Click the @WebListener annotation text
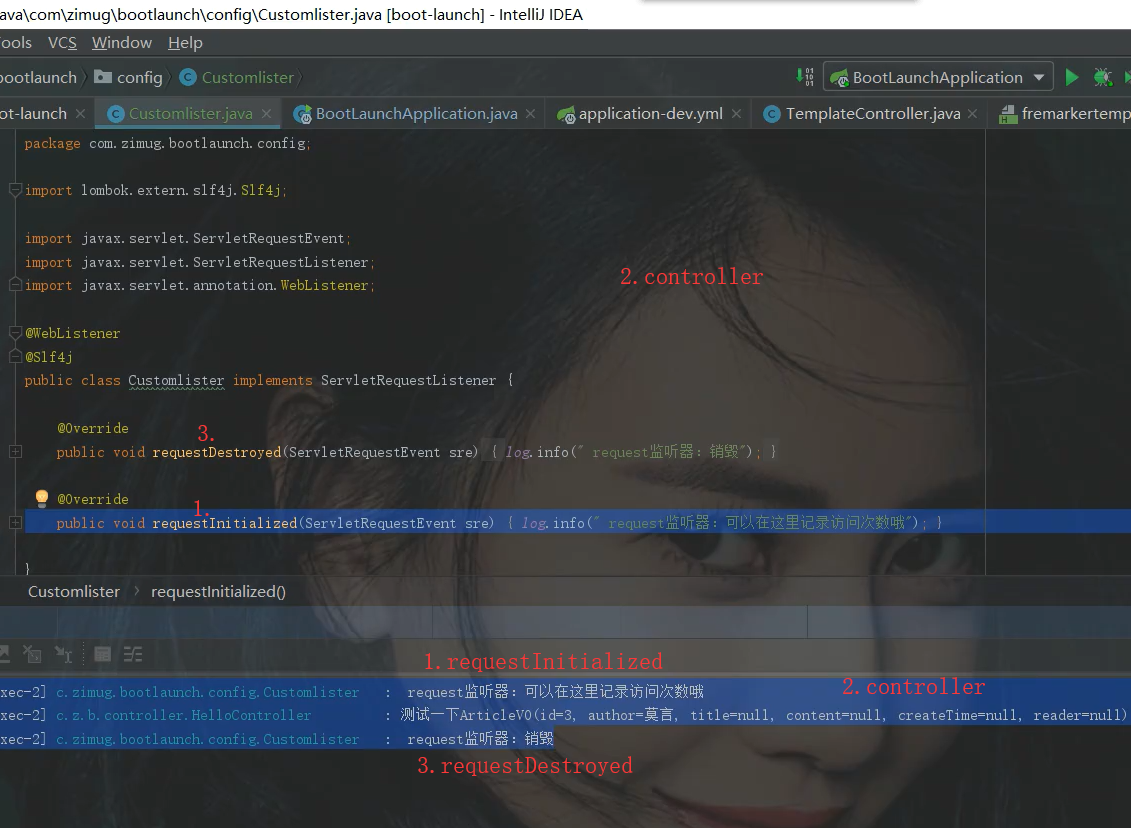This screenshot has height=828, width=1131. tap(72, 332)
